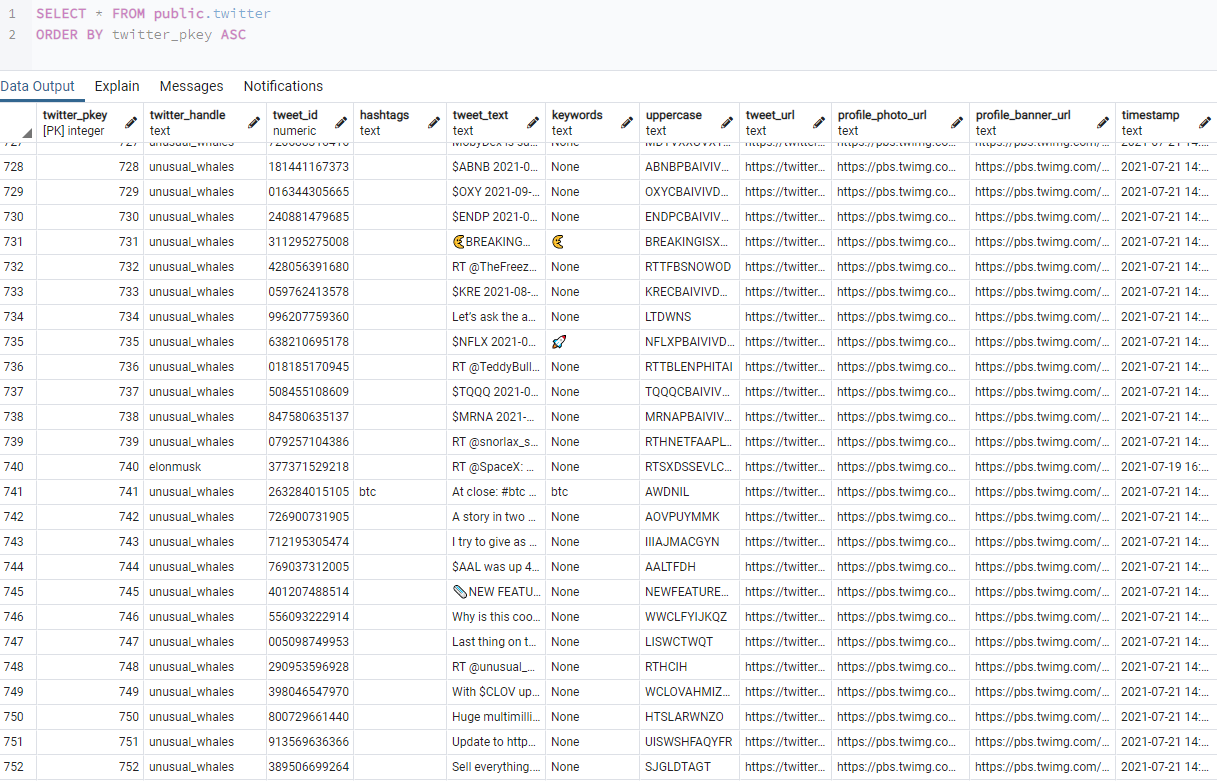The image size is (1217, 781).
Task: Click edit pencil icon in profile_banner_url column
Action: 1103,123
